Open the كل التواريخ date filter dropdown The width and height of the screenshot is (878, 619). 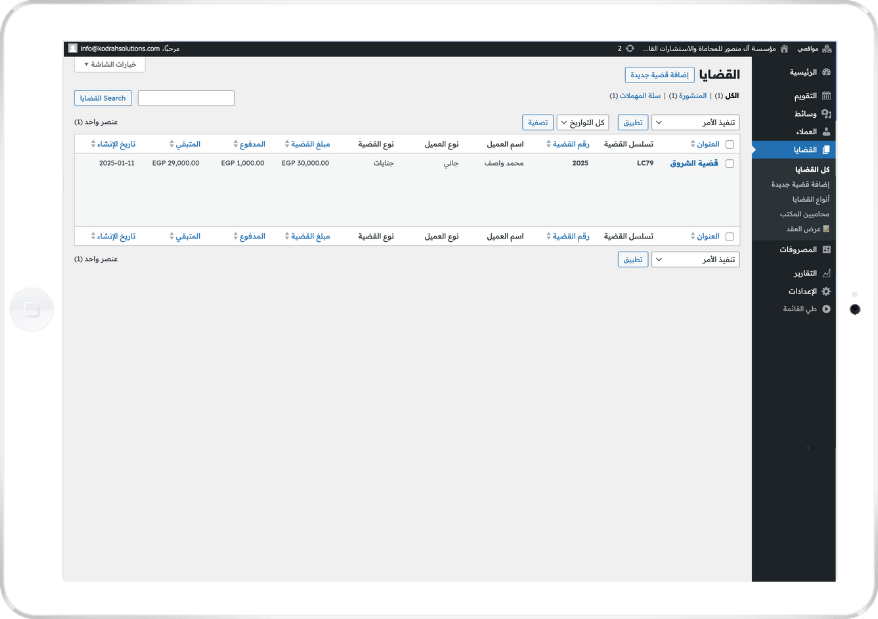coord(583,122)
